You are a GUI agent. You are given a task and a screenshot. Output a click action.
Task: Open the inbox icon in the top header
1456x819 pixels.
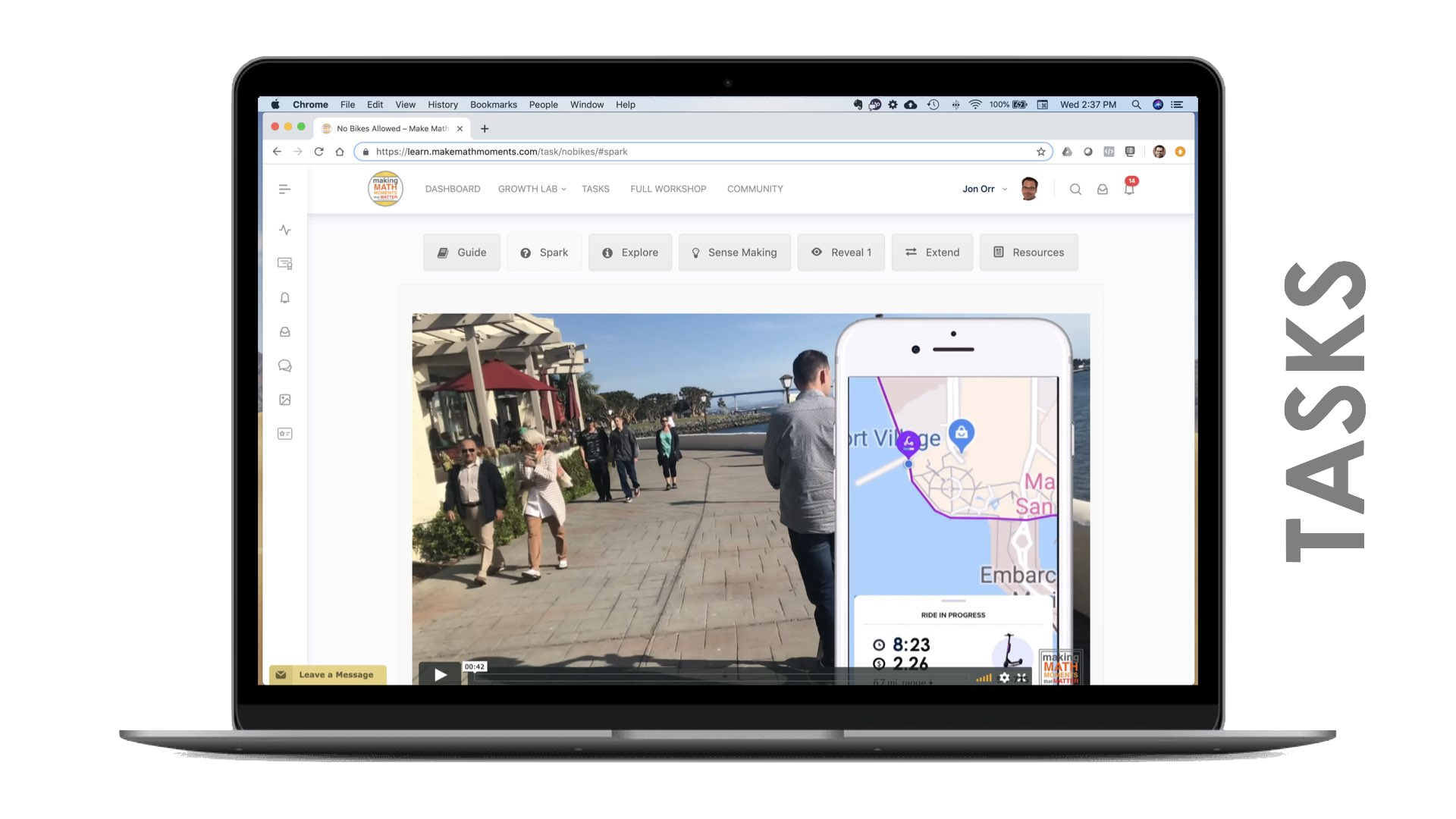click(x=1102, y=190)
